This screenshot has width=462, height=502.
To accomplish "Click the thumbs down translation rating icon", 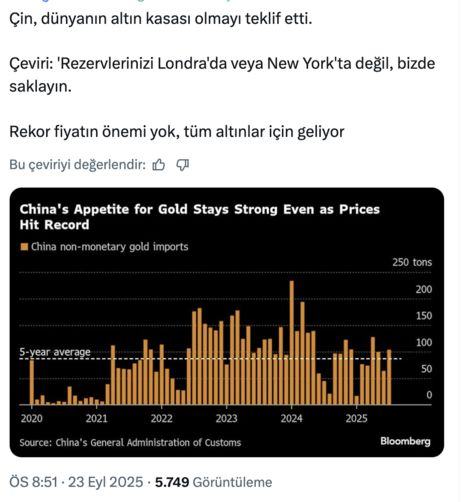I will 183,165.
